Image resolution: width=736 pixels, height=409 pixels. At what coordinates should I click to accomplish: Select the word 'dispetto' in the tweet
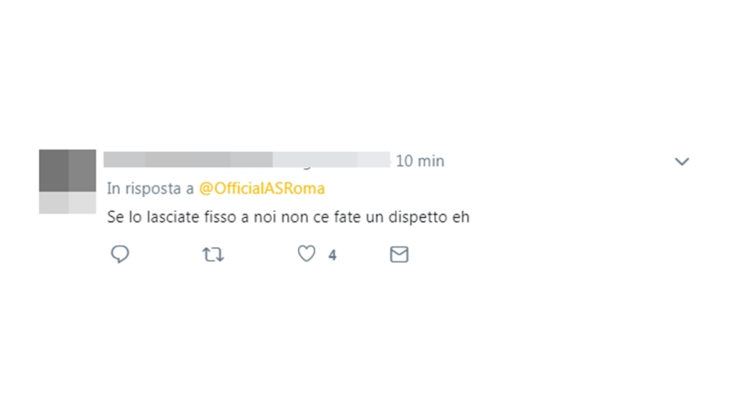pos(417,217)
